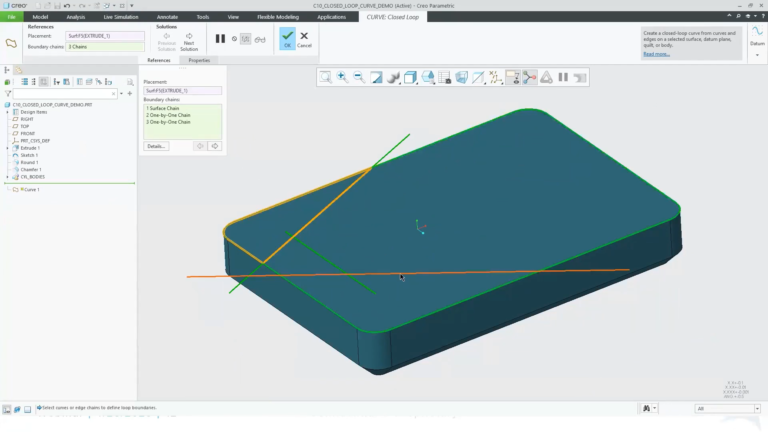Image resolution: width=768 pixels, height=432 pixels.
Task: Expand the Design Items node
Action: [x=7, y=112]
